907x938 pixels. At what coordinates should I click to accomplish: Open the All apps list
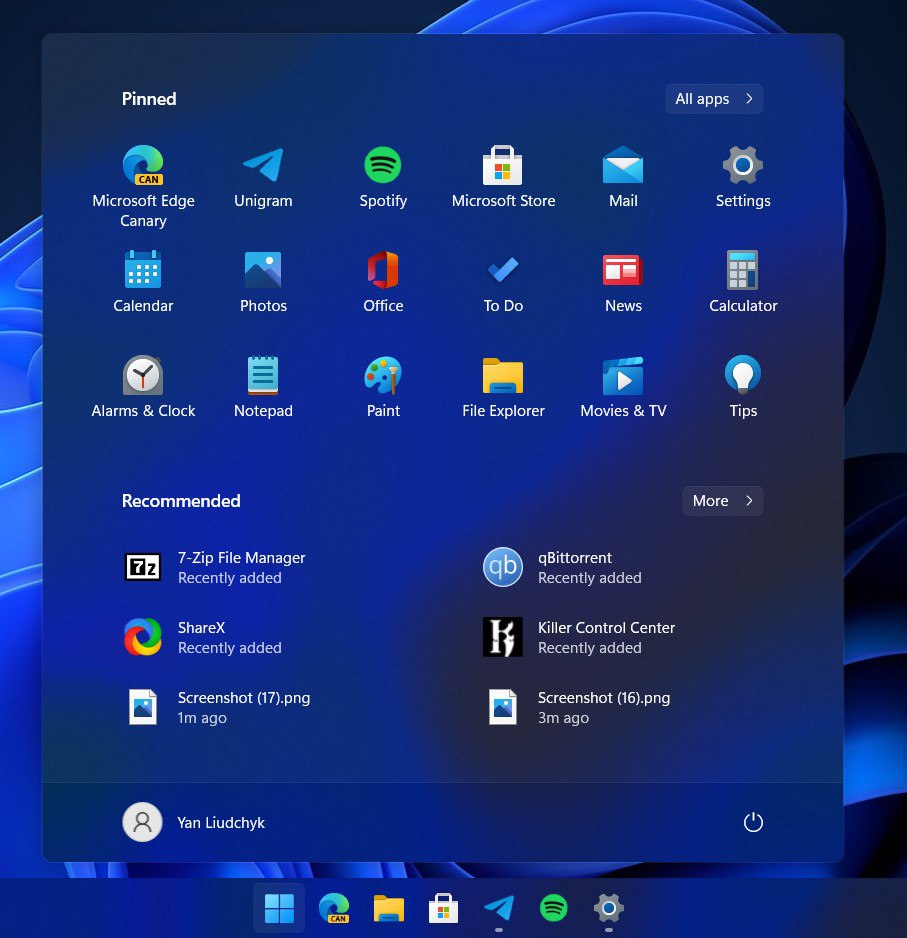pyautogui.click(x=714, y=99)
